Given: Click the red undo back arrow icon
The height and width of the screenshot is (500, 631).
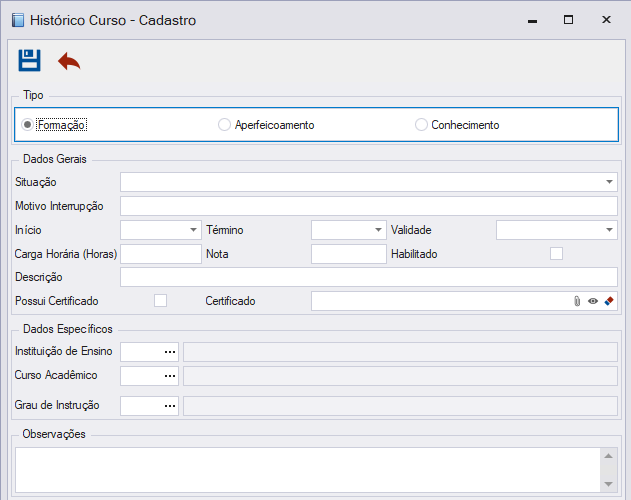Looking at the screenshot, I should click(69, 62).
